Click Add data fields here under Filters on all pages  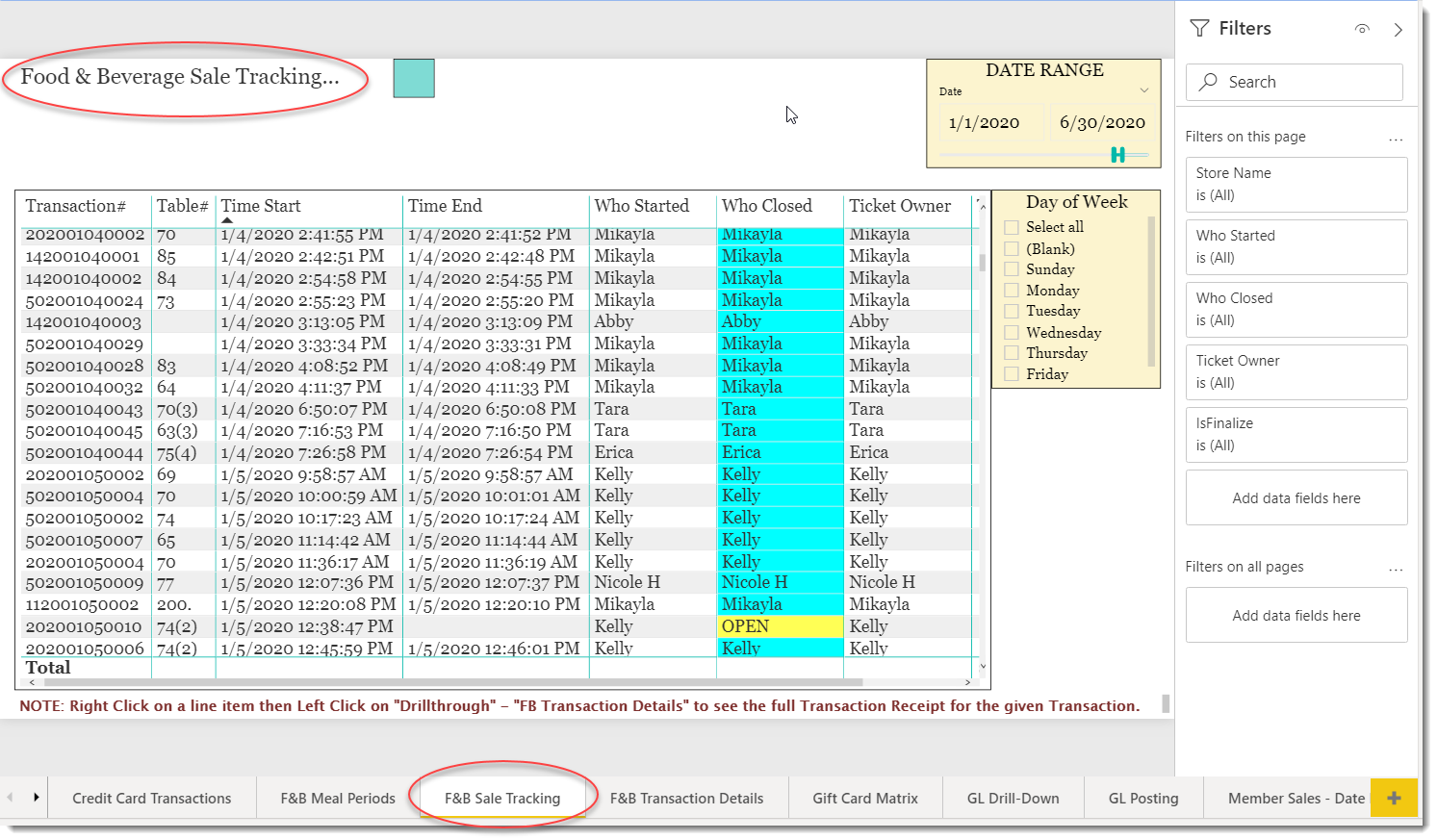click(x=1296, y=616)
